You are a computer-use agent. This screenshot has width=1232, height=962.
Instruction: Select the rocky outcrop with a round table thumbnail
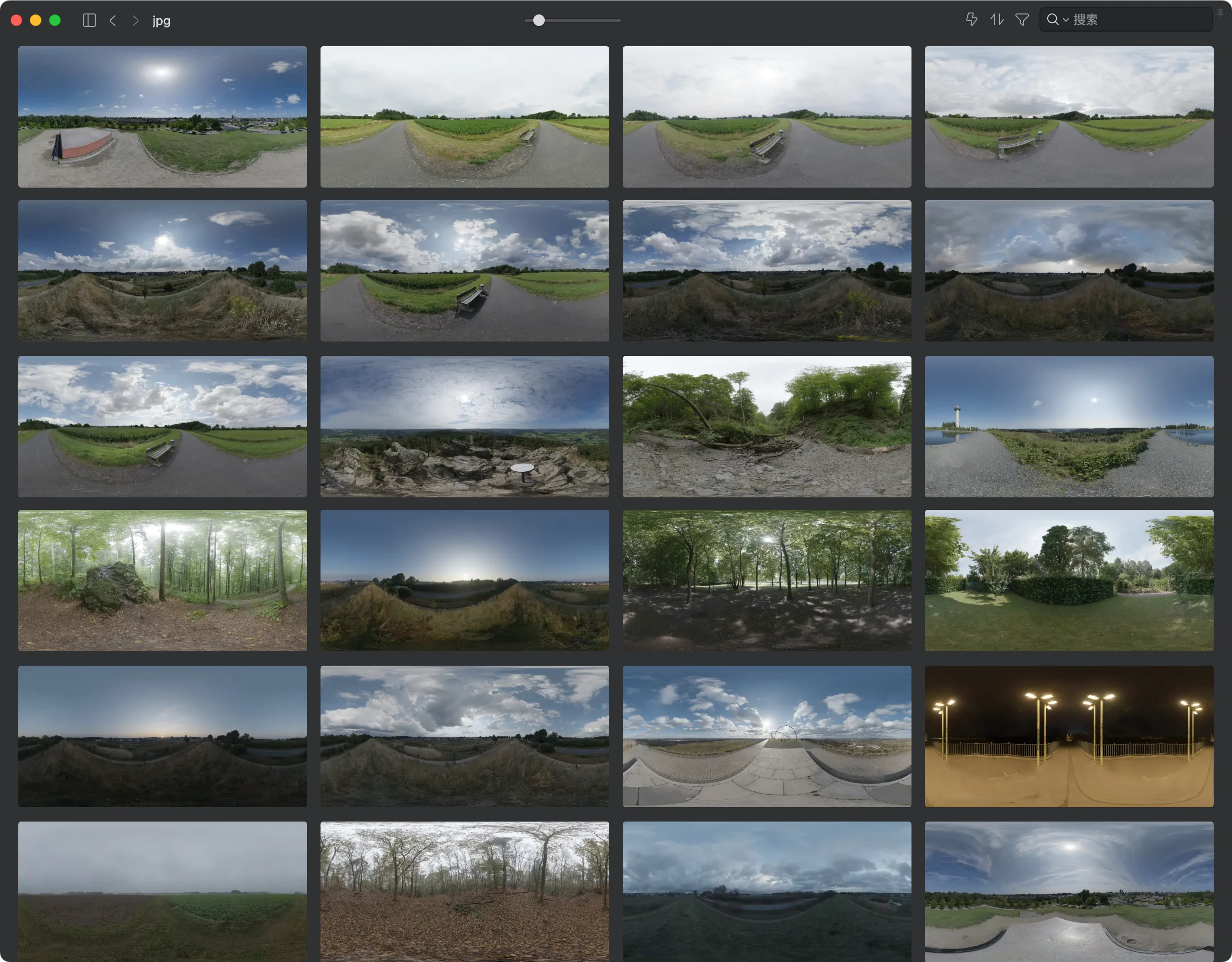(x=465, y=426)
